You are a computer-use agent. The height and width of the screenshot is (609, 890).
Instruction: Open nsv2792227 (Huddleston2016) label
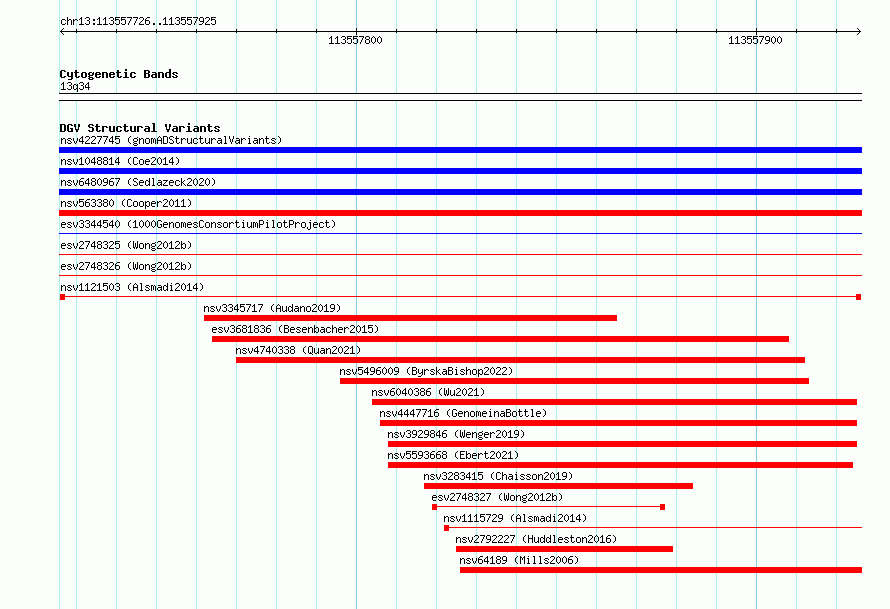[536, 539]
